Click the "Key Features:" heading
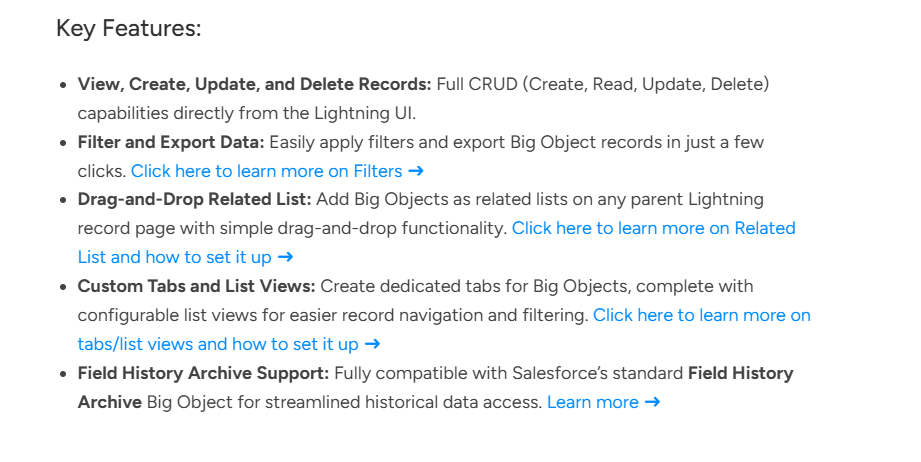 (x=129, y=28)
